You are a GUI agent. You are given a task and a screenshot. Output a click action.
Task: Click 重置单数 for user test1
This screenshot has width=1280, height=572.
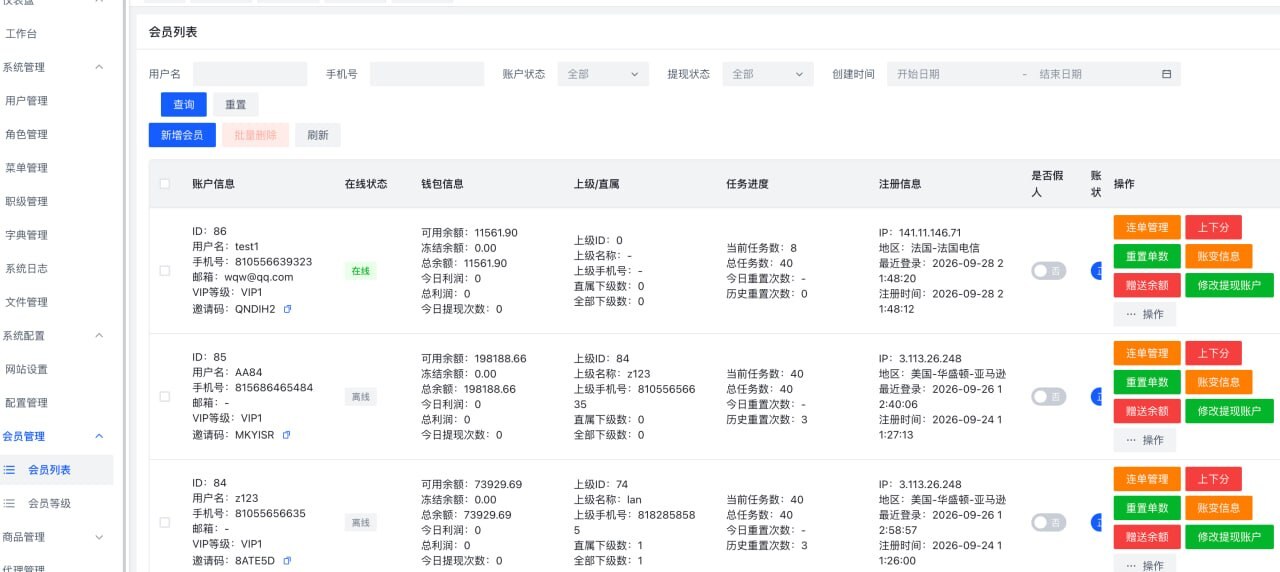[x=1147, y=256]
